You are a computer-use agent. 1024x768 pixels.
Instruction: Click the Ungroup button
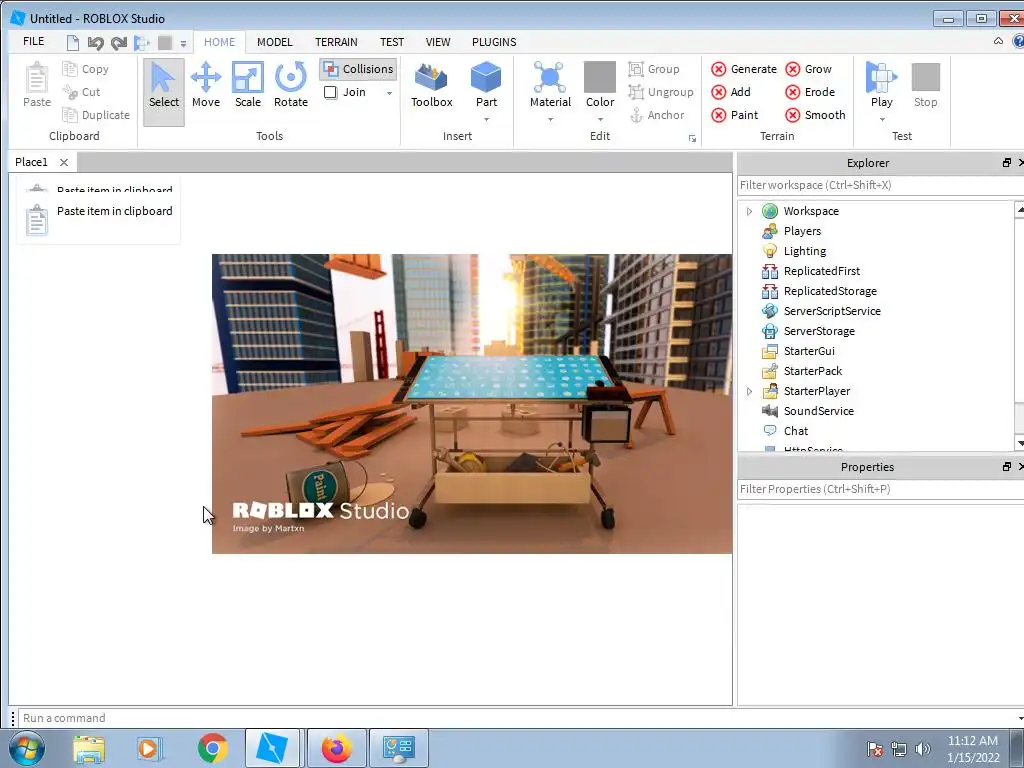coord(661,92)
